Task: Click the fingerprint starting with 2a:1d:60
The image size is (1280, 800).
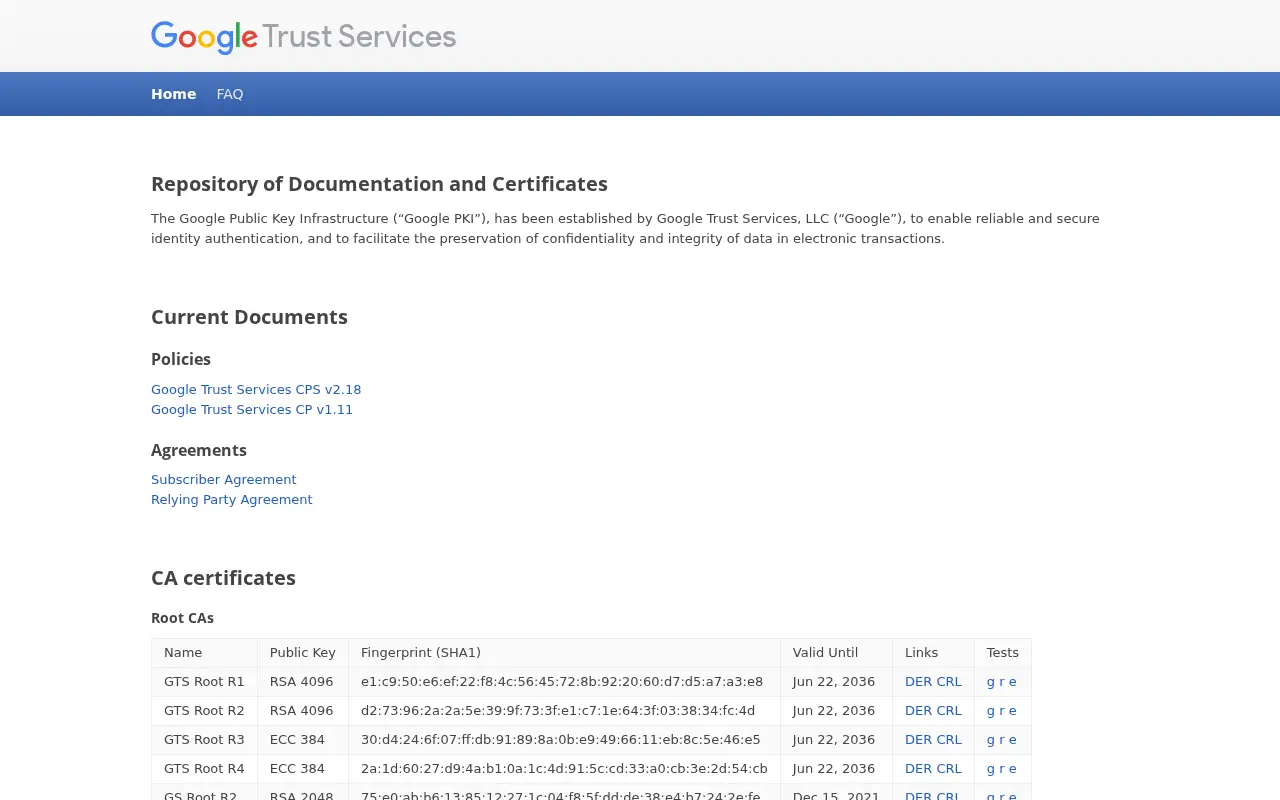Action: [x=564, y=769]
